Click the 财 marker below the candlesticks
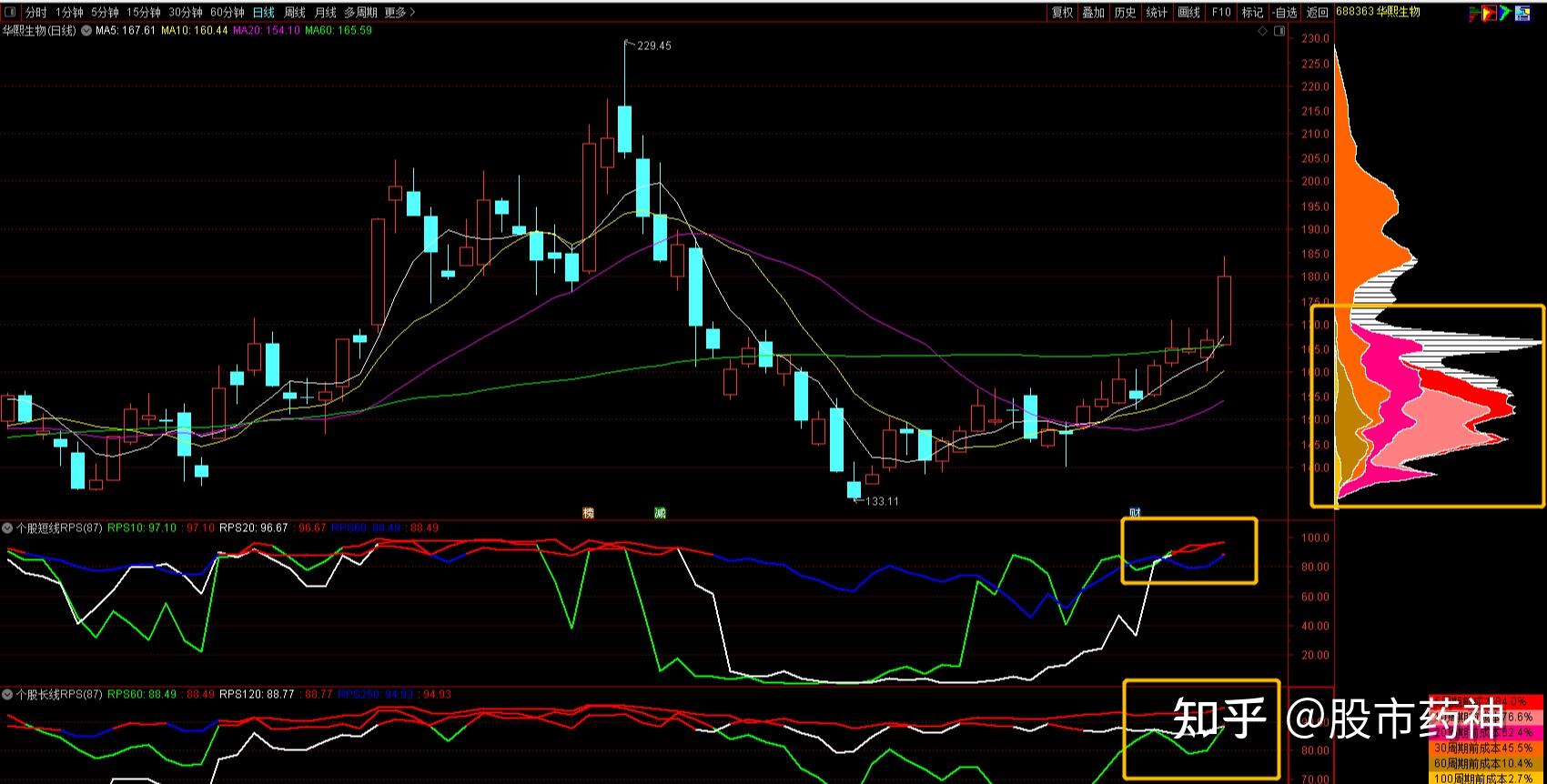Image resolution: width=1547 pixels, height=784 pixels. click(x=1135, y=513)
